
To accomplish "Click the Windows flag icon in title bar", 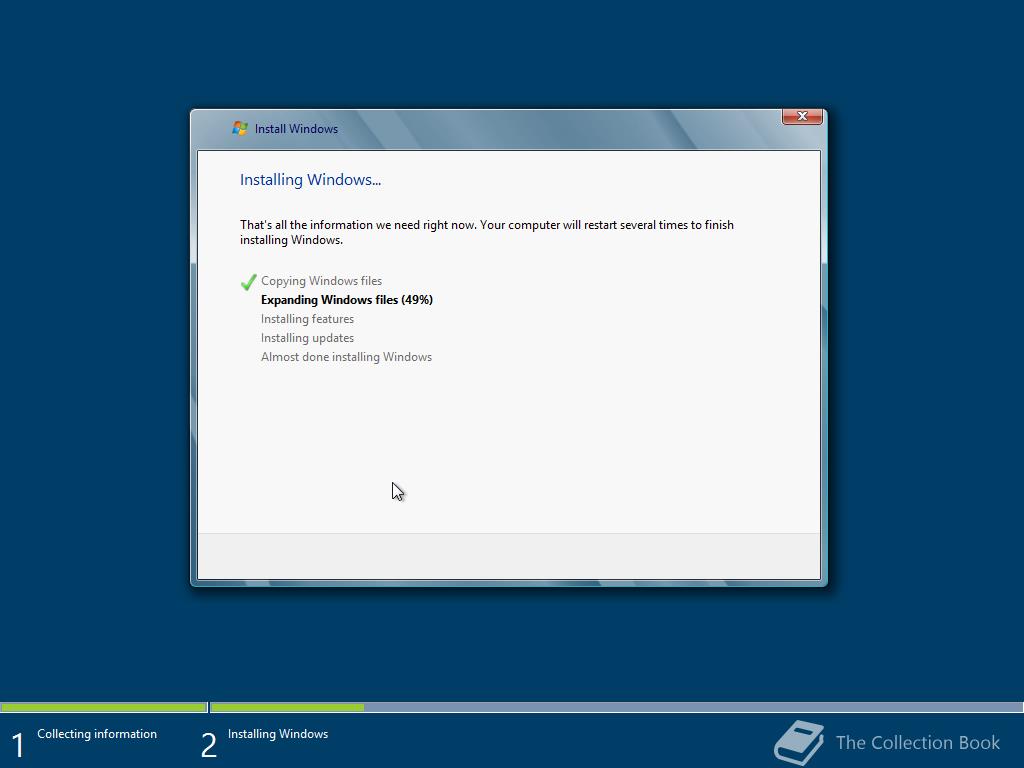I will [240, 129].
